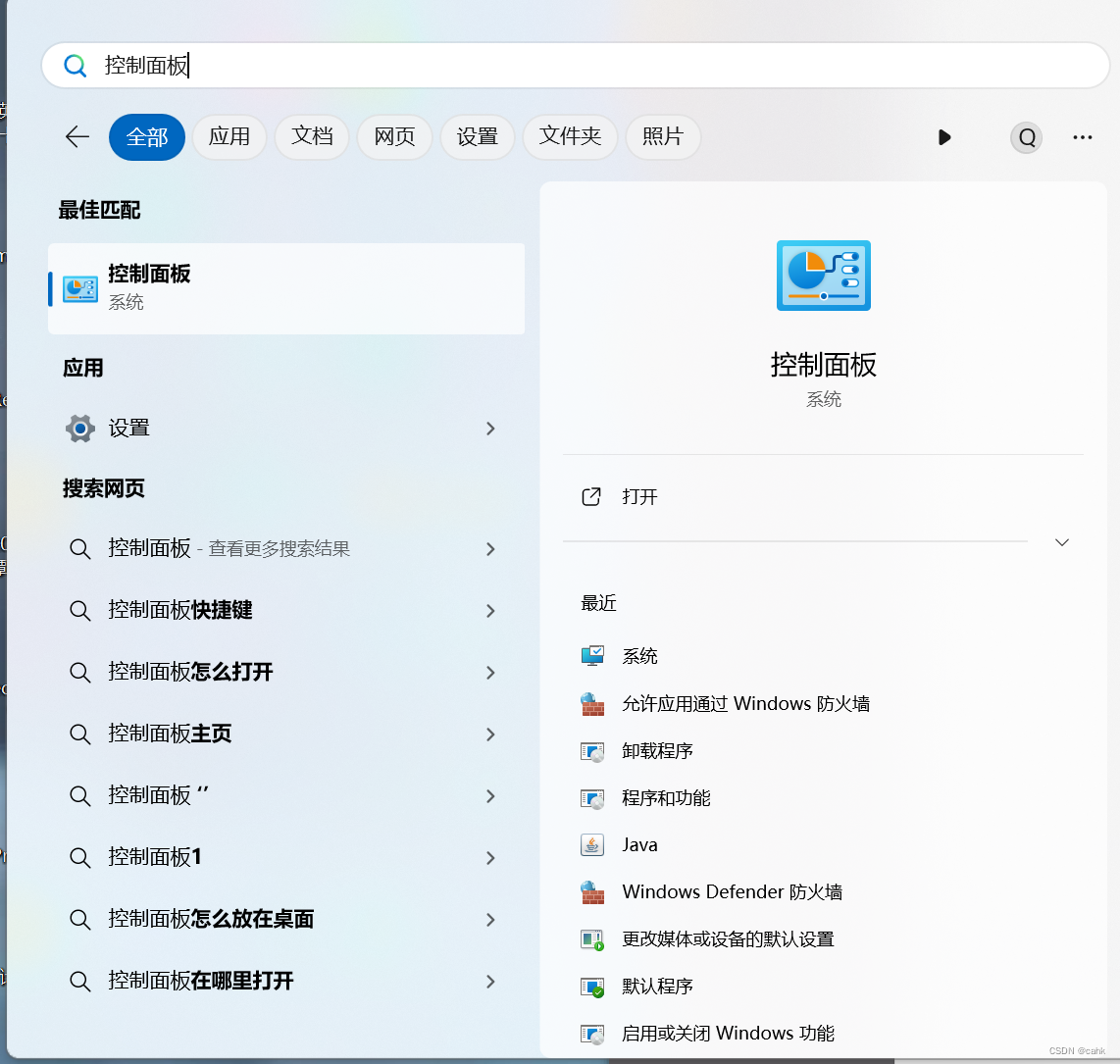
Task: Open the Q profile circle icon
Action: click(1027, 137)
